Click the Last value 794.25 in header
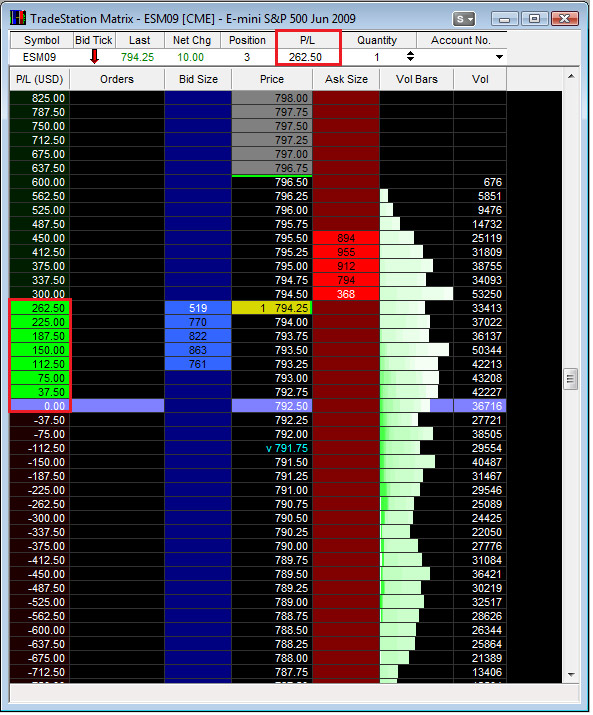 138,57
